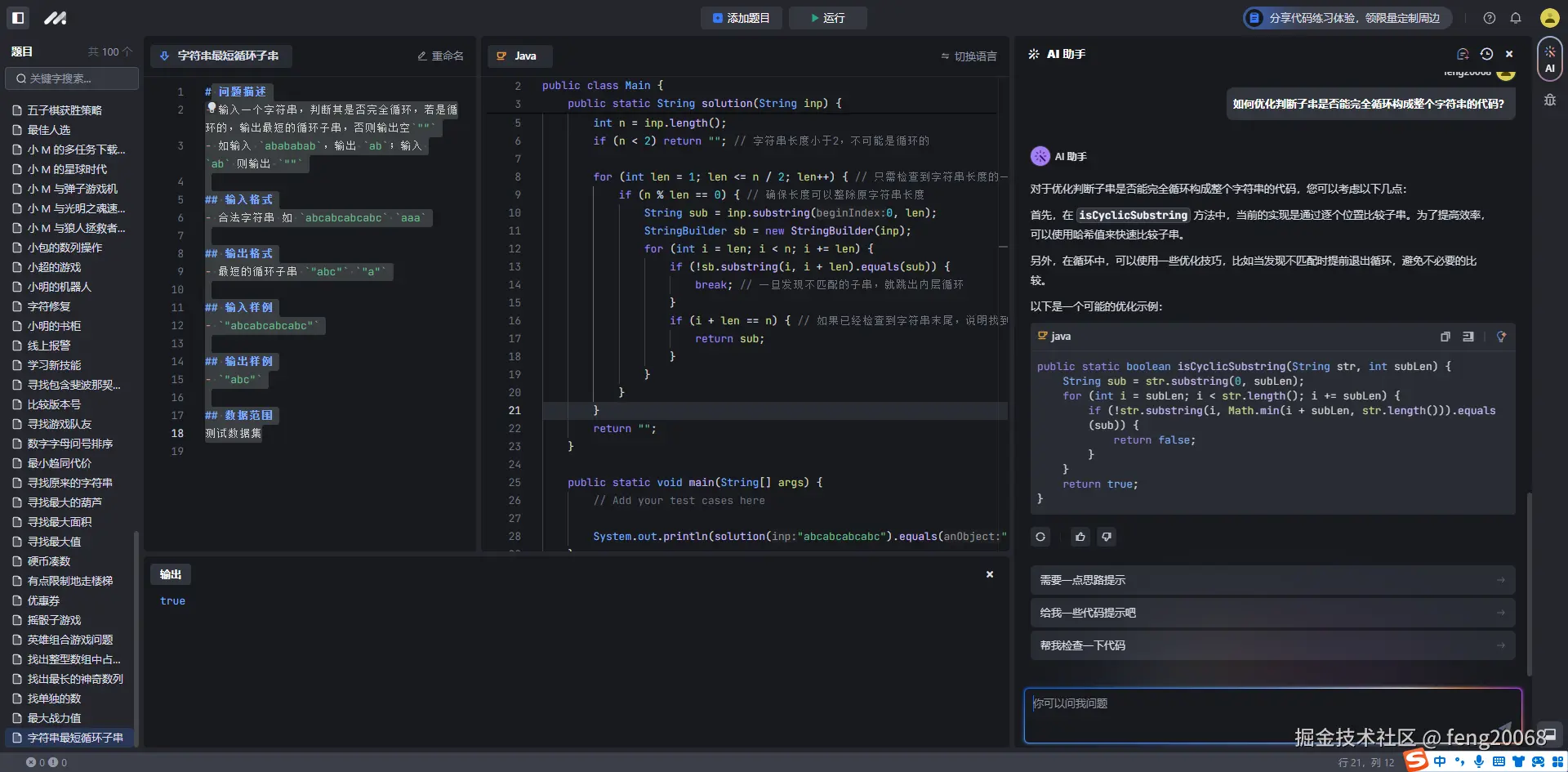Focus the 关键字搜索 problem search field
1568x772 pixels.
tap(73, 78)
